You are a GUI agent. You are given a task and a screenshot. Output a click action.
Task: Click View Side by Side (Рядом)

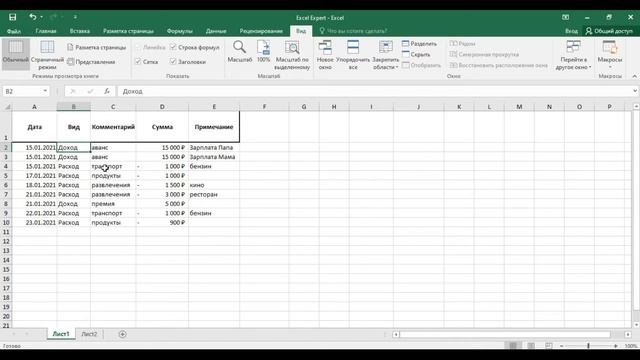point(462,43)
